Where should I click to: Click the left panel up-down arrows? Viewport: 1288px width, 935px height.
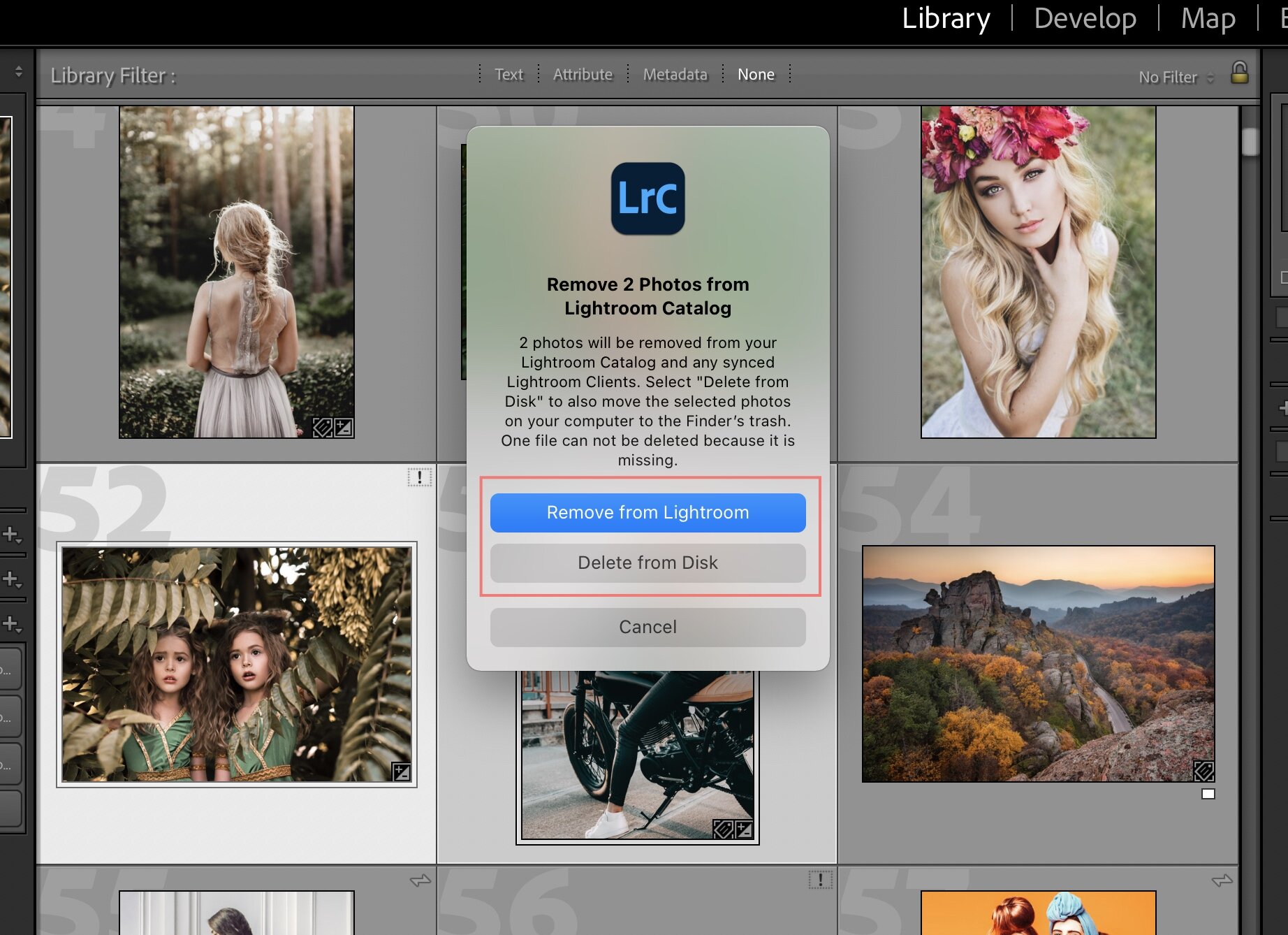pyautogui.click(x=19, y=71)
